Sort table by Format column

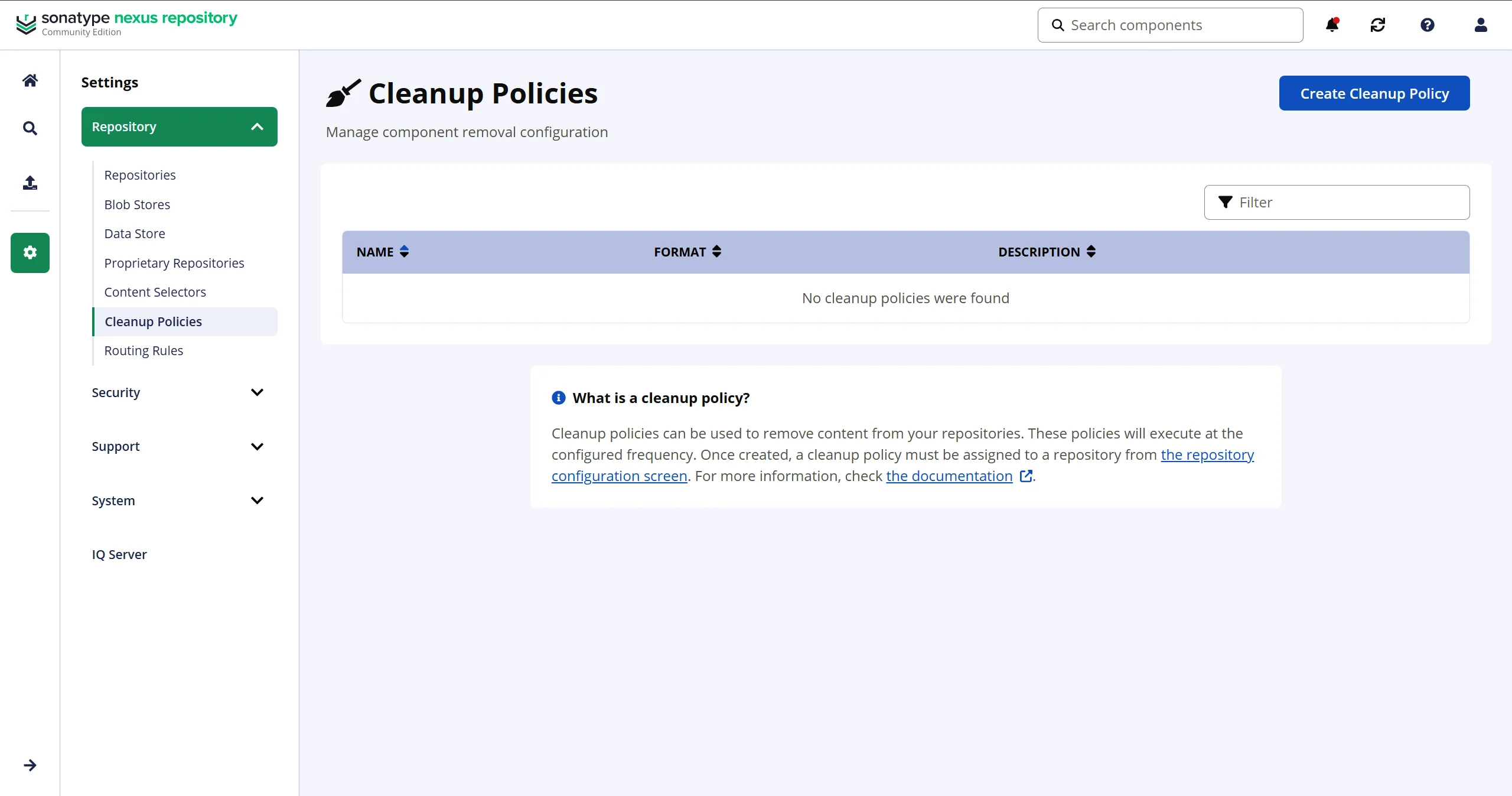point(687,252)
